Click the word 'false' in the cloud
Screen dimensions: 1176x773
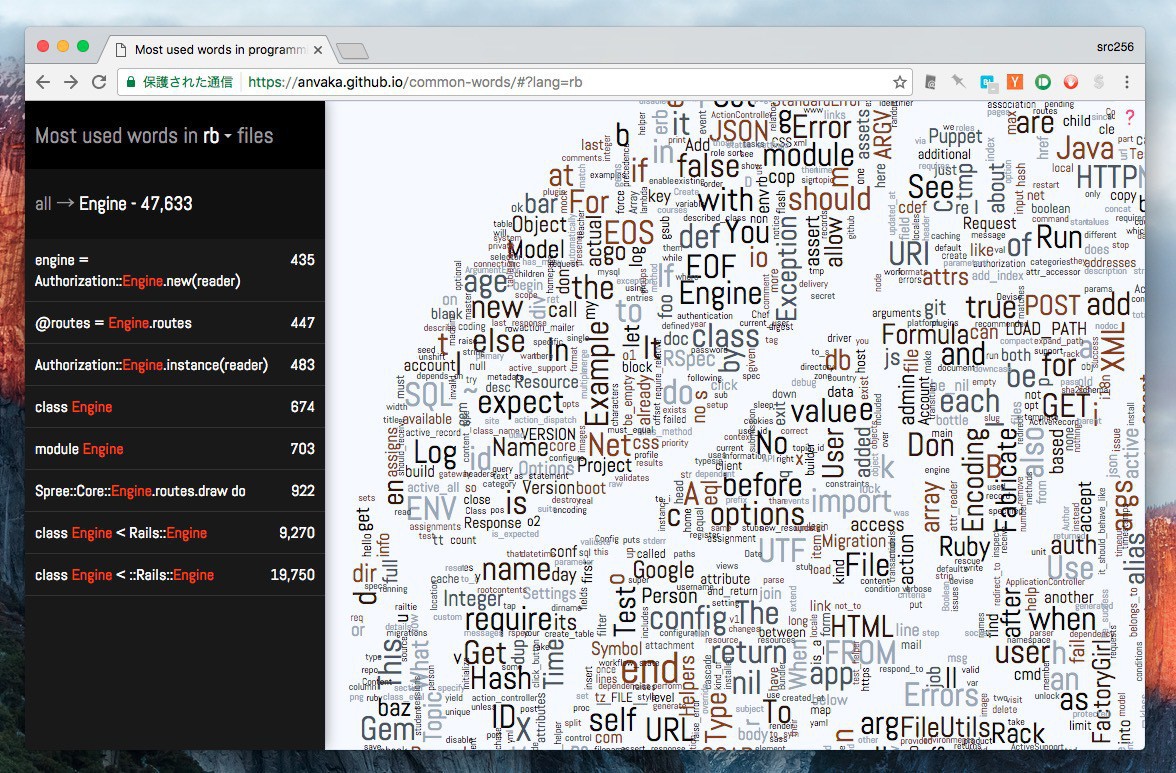coord(708,166)
